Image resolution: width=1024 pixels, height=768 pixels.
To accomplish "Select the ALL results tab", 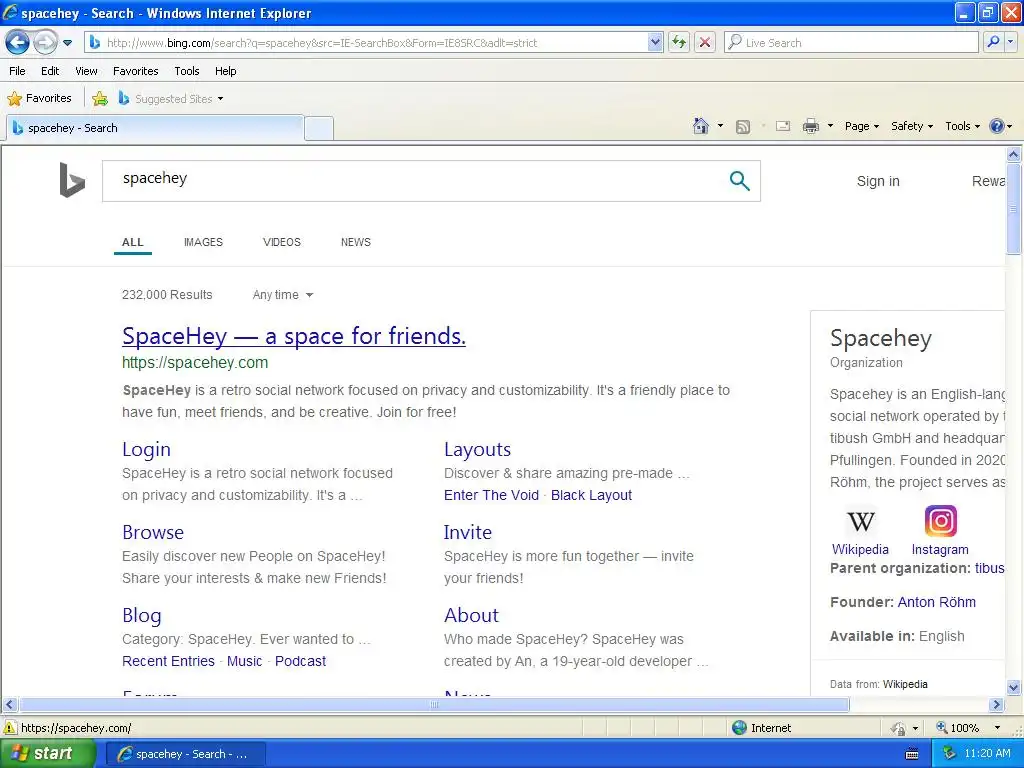I will coord(133,242).
